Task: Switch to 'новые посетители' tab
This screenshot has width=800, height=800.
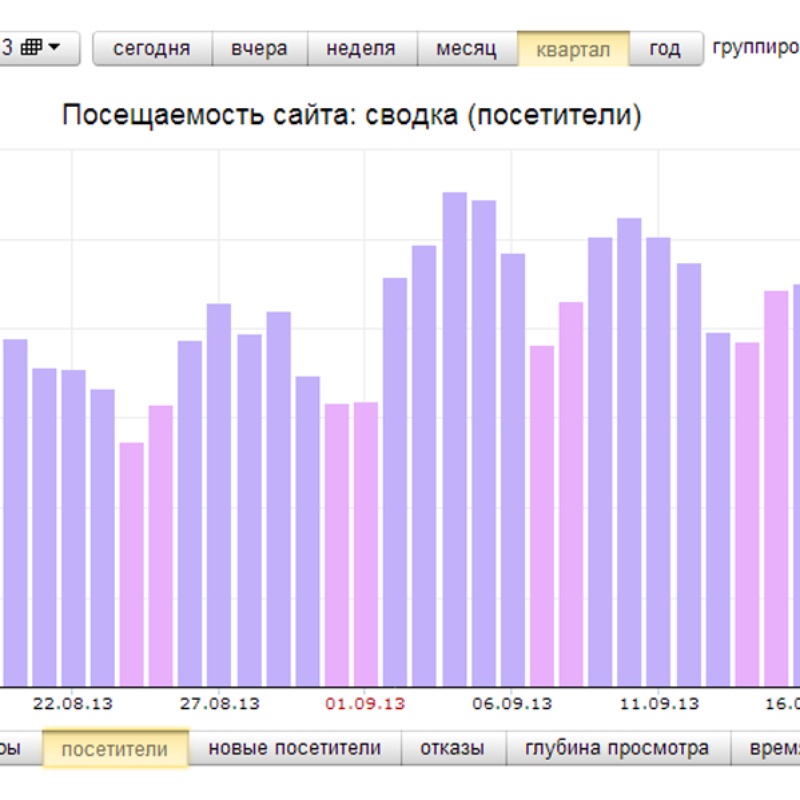Action: [x=294, y=748]
